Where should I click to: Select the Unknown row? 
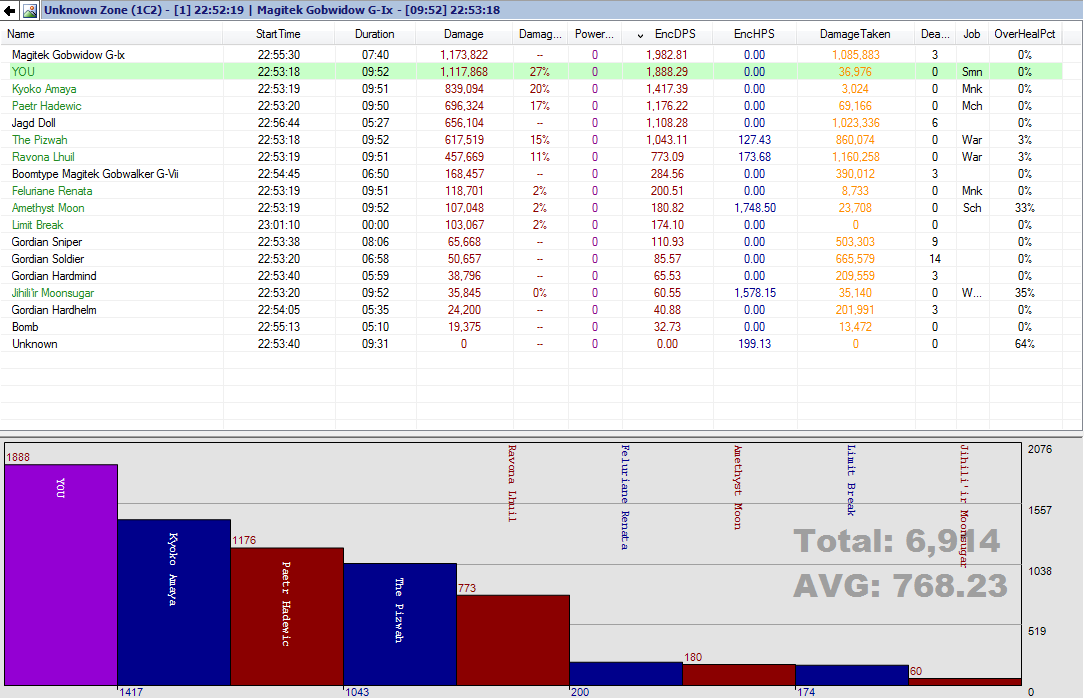pyautogui.click(x=532, y=344)
